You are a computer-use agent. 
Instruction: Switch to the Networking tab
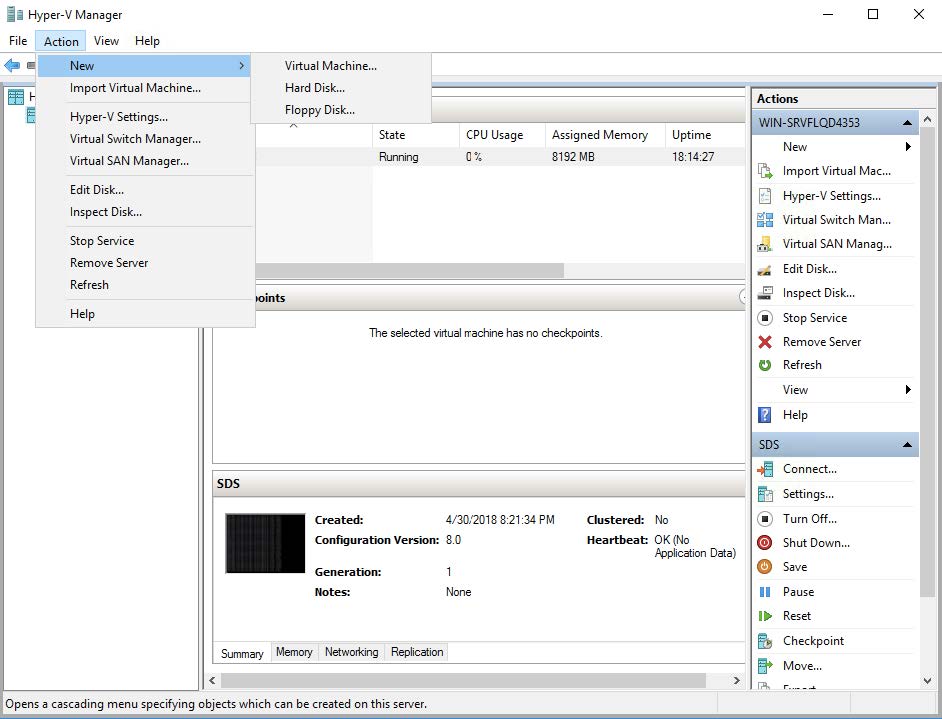tap(351, 652)
